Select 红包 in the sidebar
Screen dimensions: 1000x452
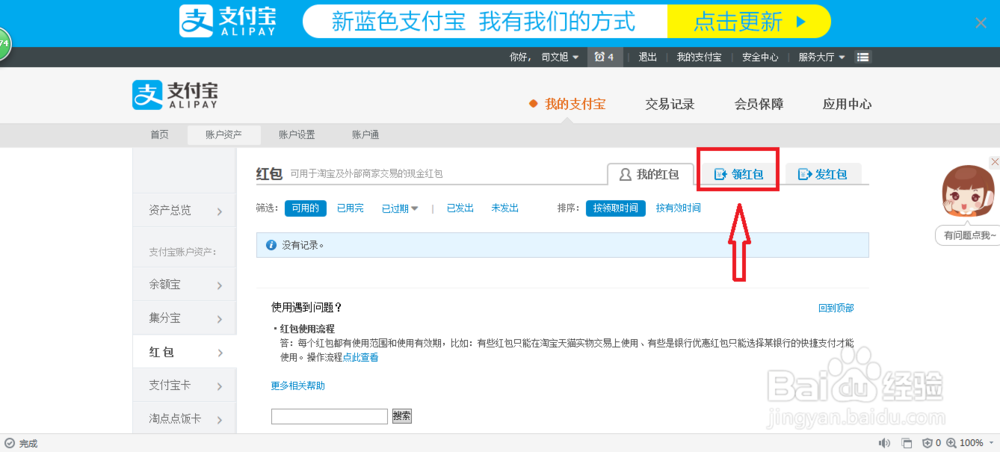tap(184, 351)
